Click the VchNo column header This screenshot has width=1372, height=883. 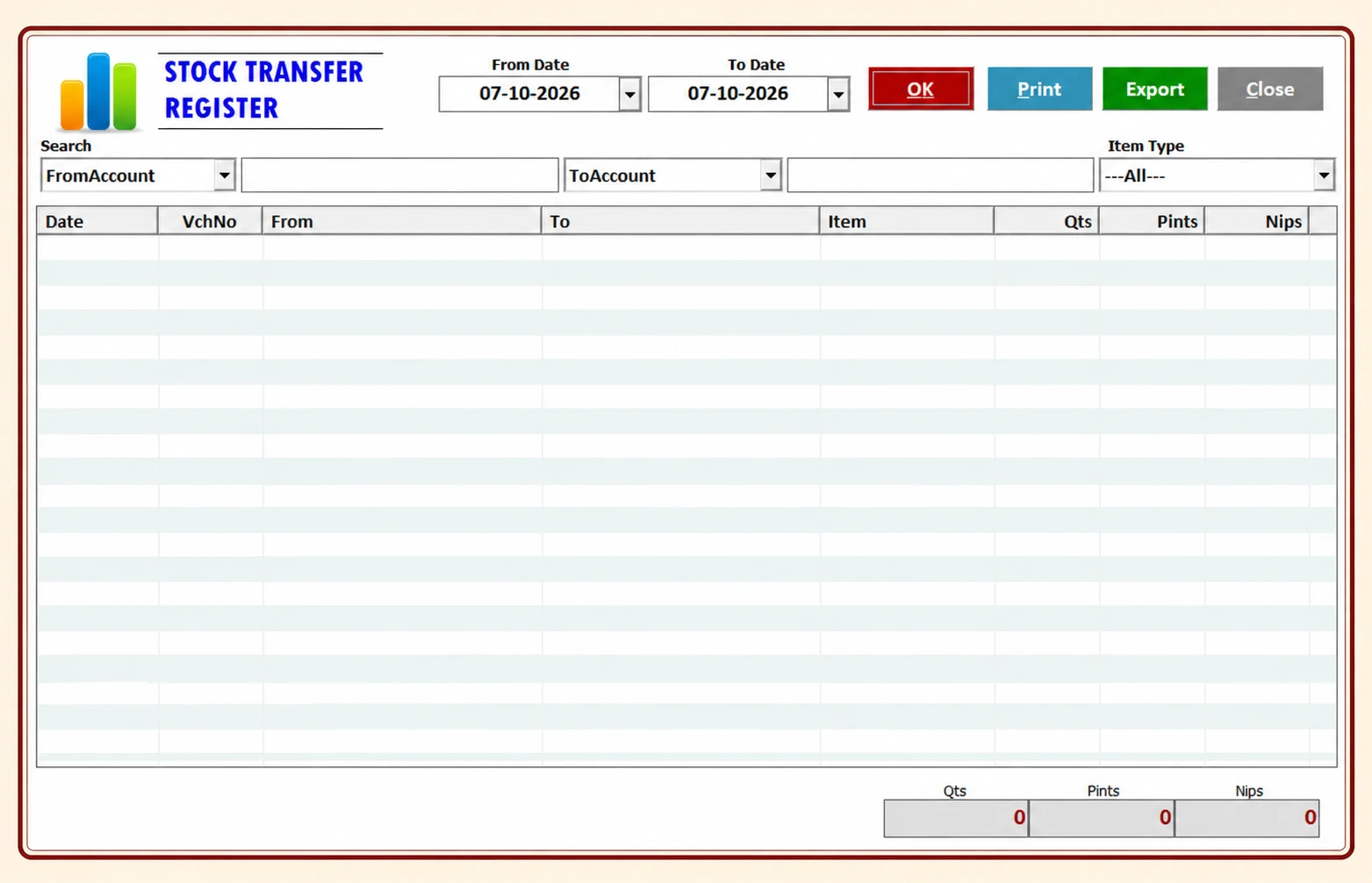[x=210, y=221]
